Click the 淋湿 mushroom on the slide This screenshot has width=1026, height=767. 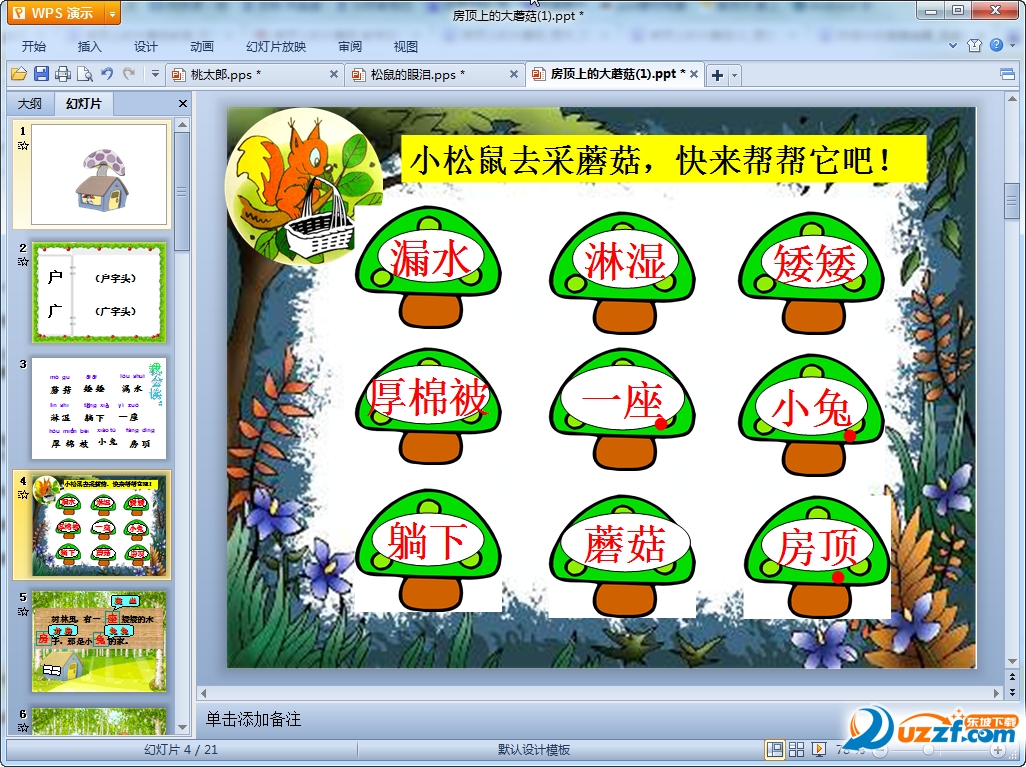622,273
